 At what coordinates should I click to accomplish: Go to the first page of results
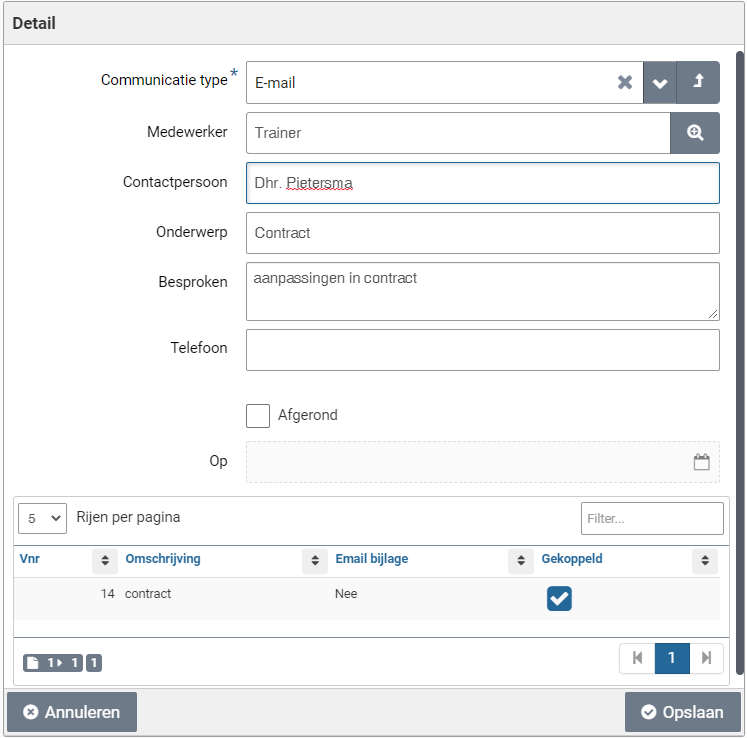tap(637, 658)
